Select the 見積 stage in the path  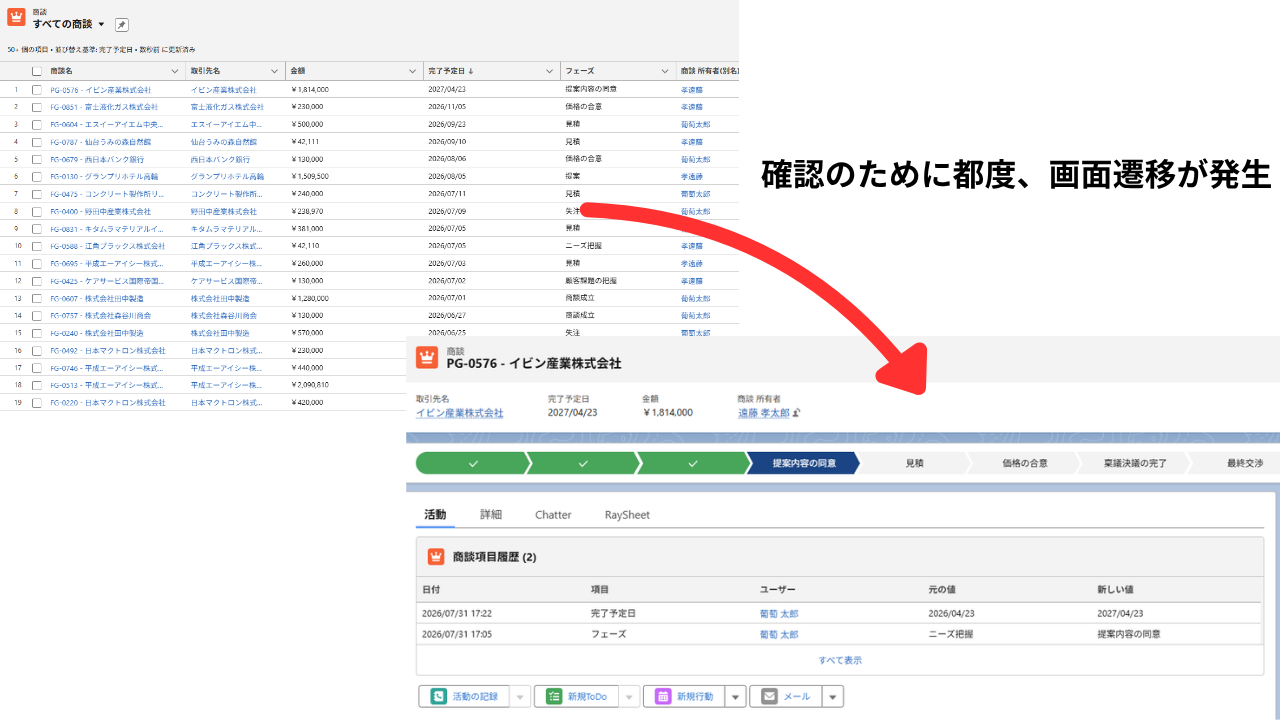coord(914,463)
